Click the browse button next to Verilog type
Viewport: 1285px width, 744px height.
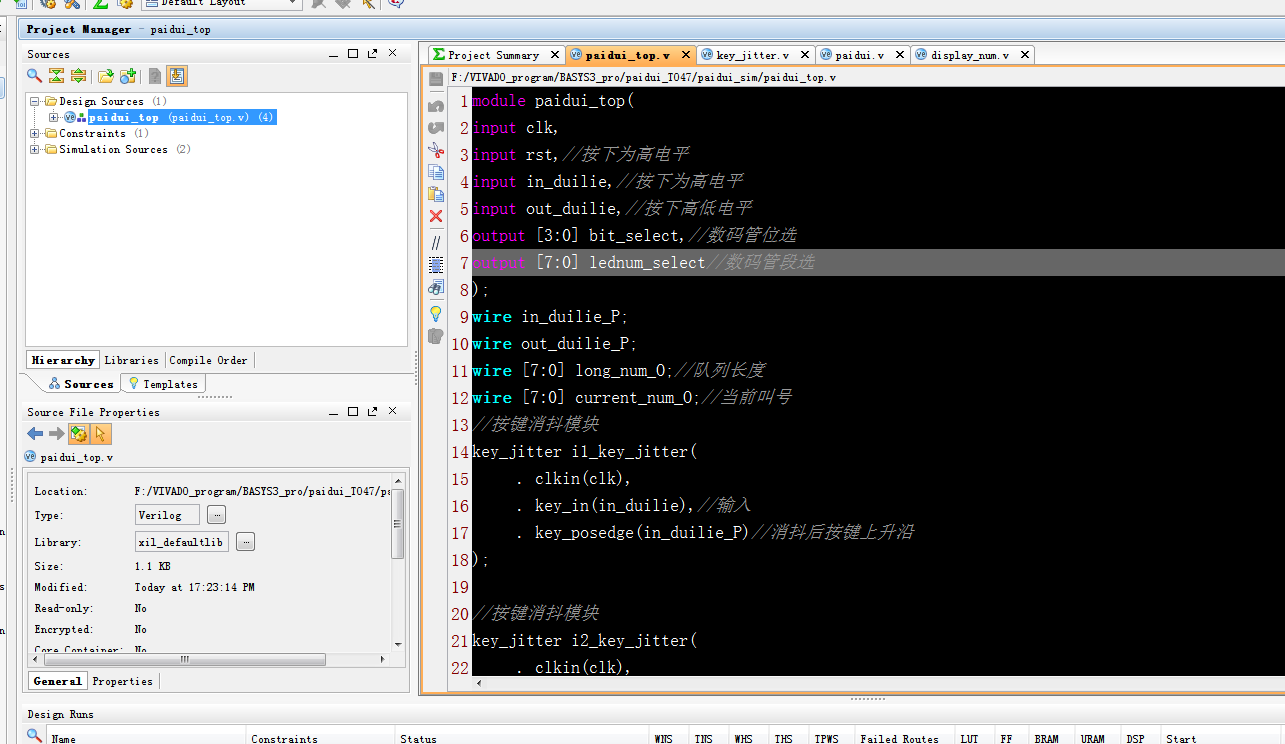[x=216, y=515]
